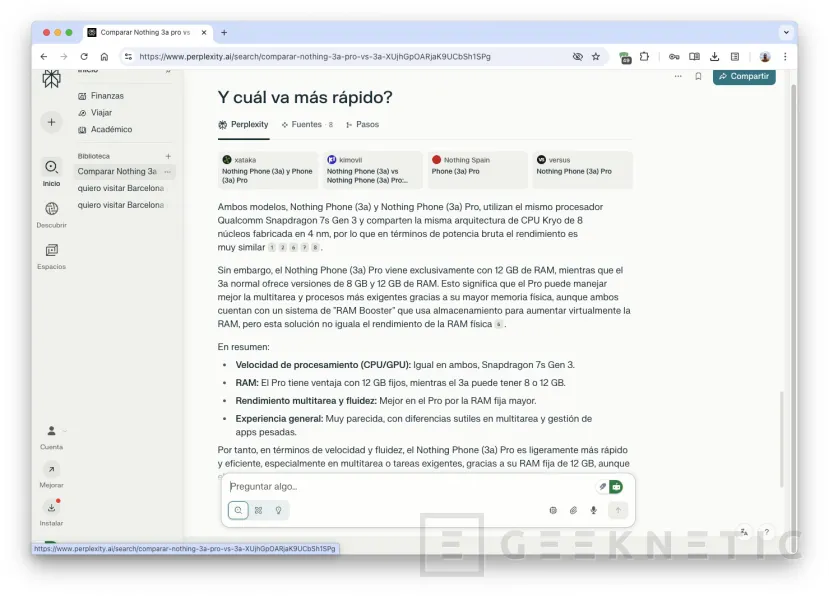Open a new browser tab
829x596 pixels.
(224, 32)
